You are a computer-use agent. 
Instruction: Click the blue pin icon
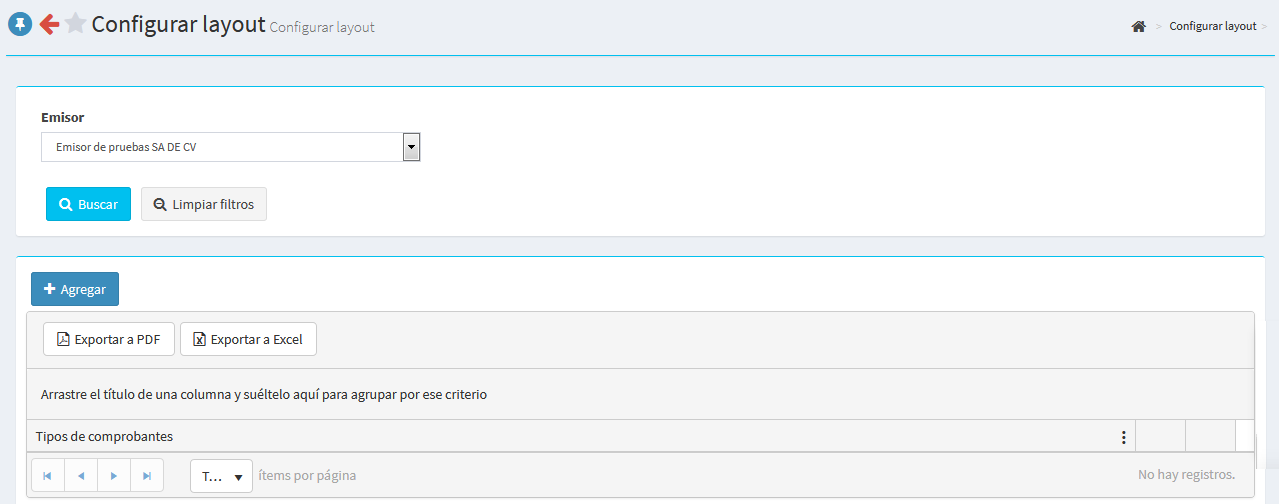click(x=20, y=24)
